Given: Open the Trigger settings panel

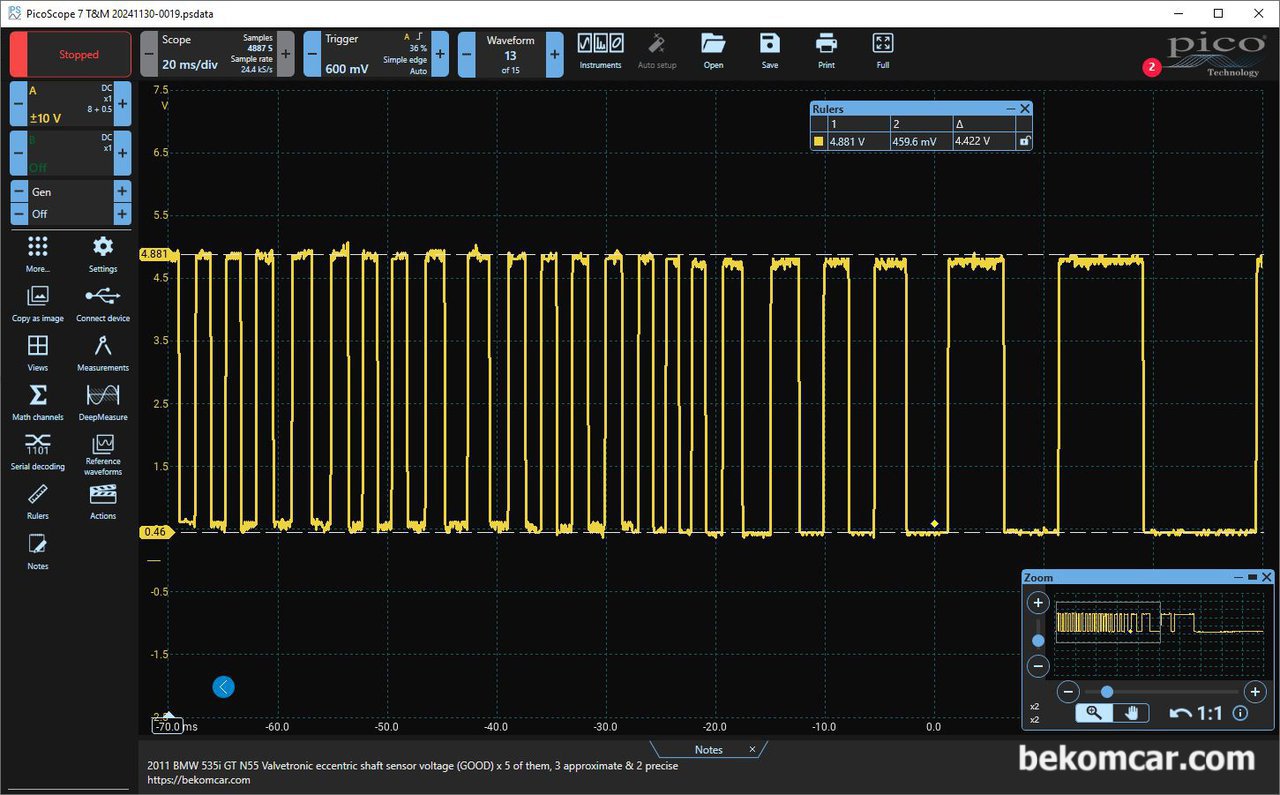Looking at the screenshot, I should [x=370, y=54].
